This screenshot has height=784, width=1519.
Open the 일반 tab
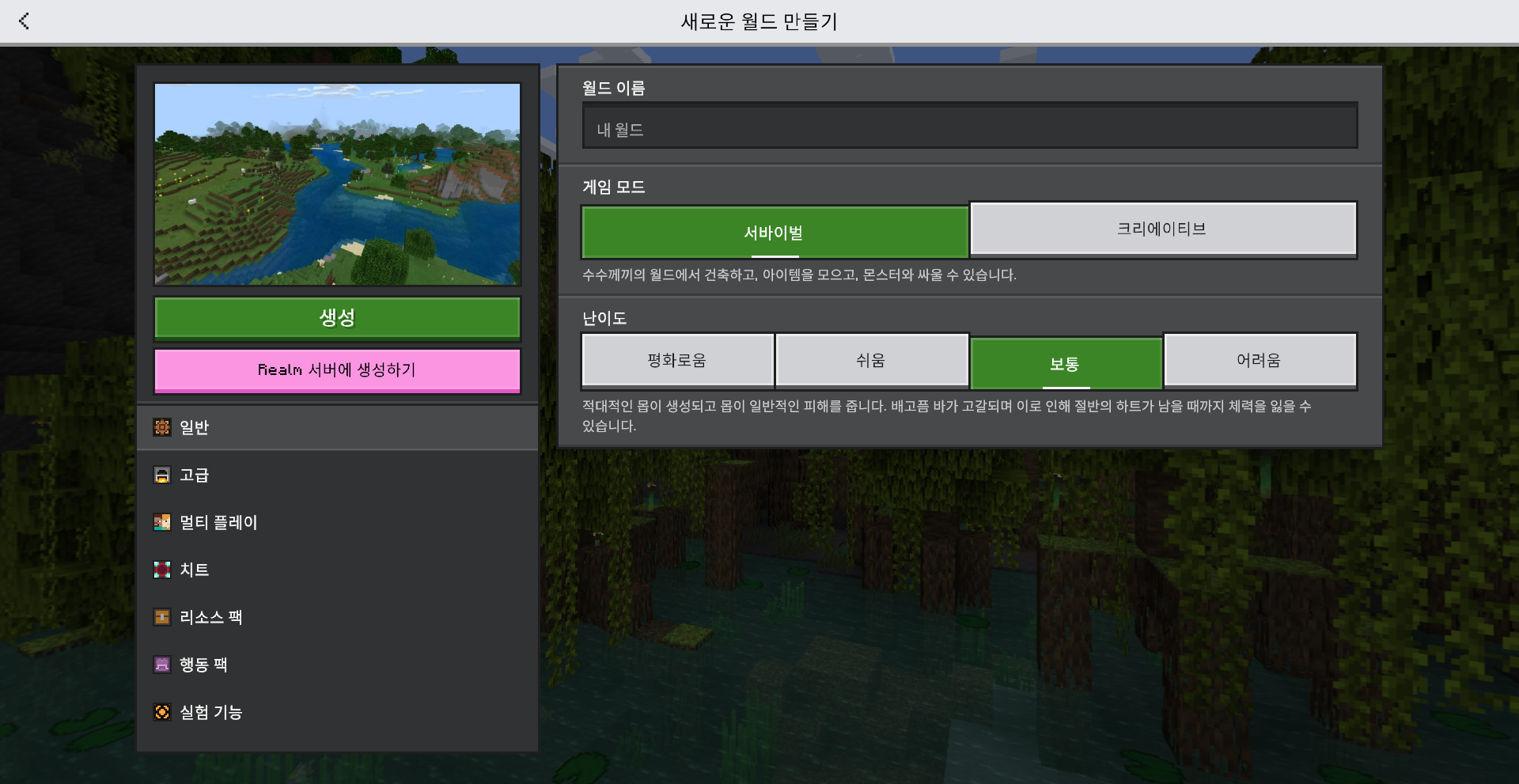coord(338,427)
